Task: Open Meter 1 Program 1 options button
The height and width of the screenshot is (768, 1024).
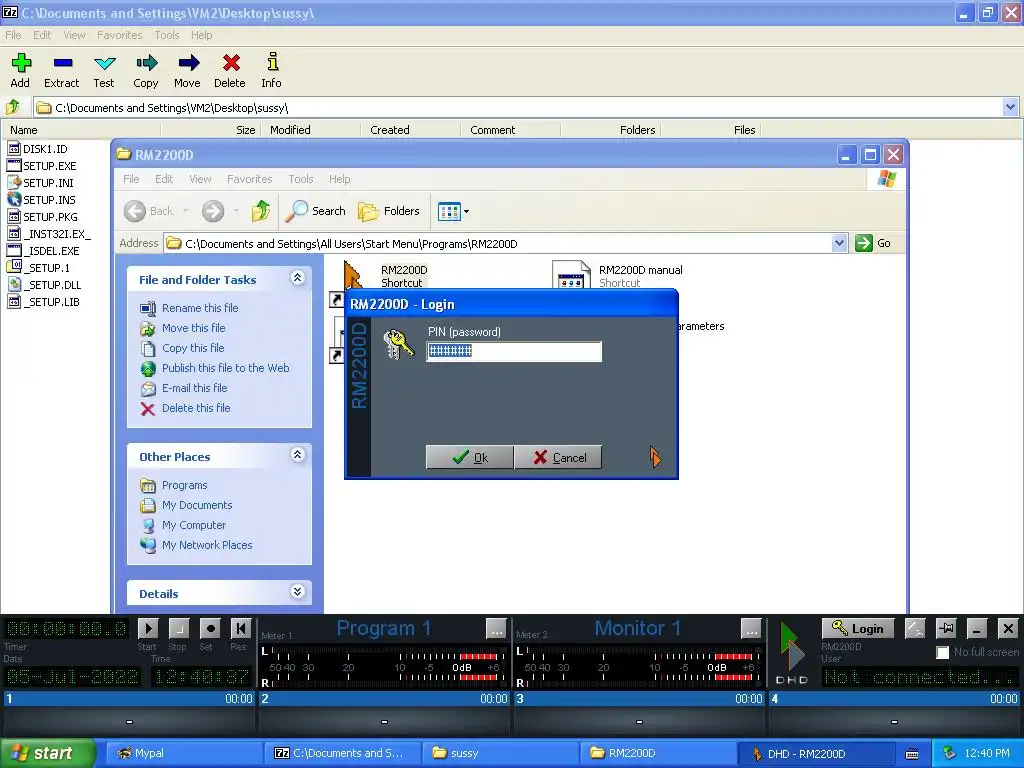Action: [x=496, y=629]
